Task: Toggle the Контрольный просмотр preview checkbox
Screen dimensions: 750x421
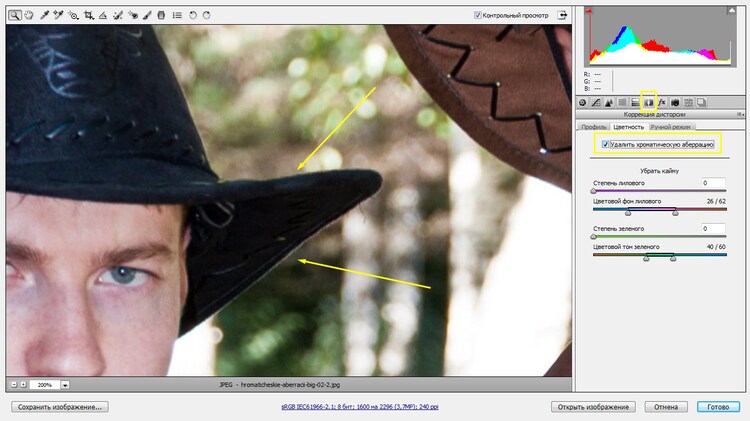Action: [477, 15]
